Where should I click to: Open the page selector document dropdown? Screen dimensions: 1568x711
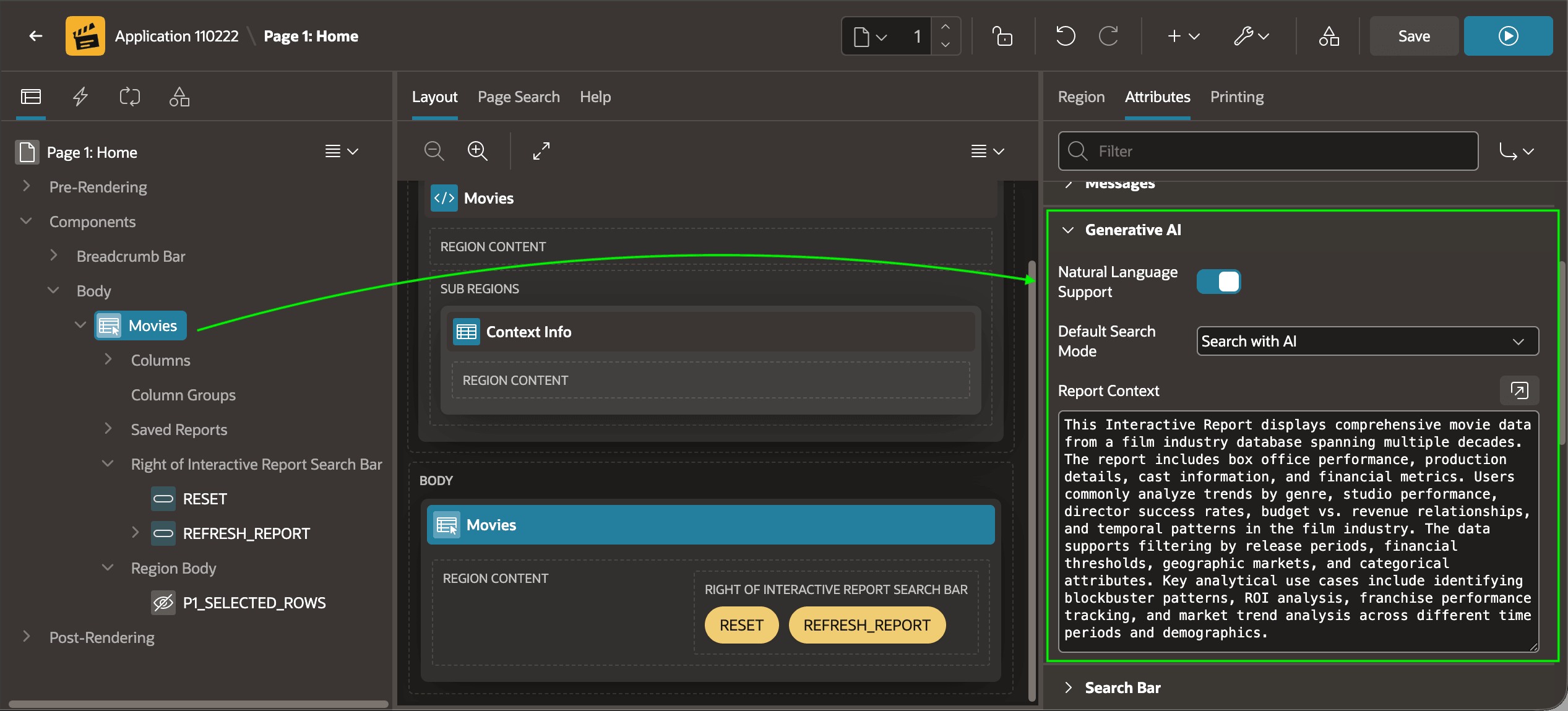871,37
